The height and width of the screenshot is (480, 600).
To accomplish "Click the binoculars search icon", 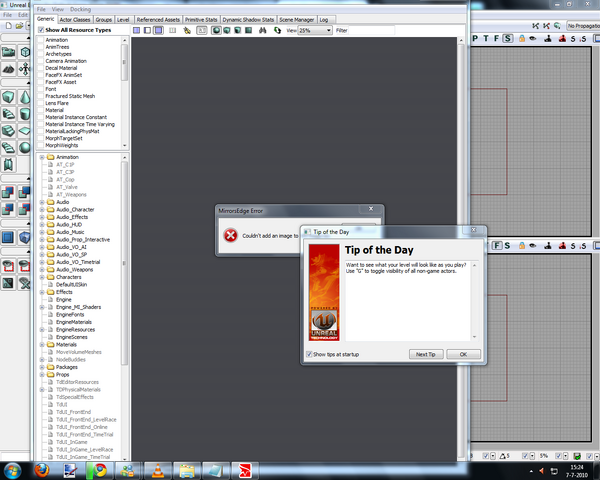I will [x=262, y=30].
